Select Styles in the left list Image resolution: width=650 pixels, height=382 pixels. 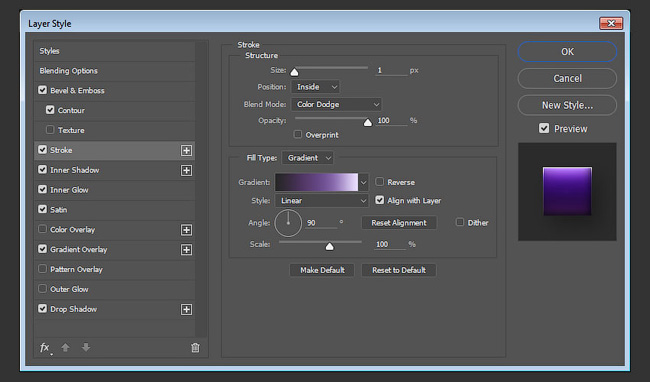(114, 51)
